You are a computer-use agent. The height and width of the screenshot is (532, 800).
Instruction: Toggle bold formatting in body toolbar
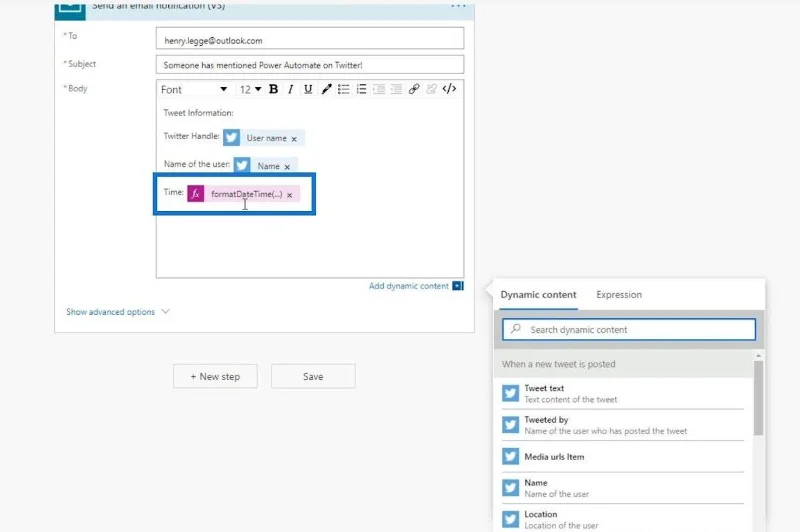[273, 89]
